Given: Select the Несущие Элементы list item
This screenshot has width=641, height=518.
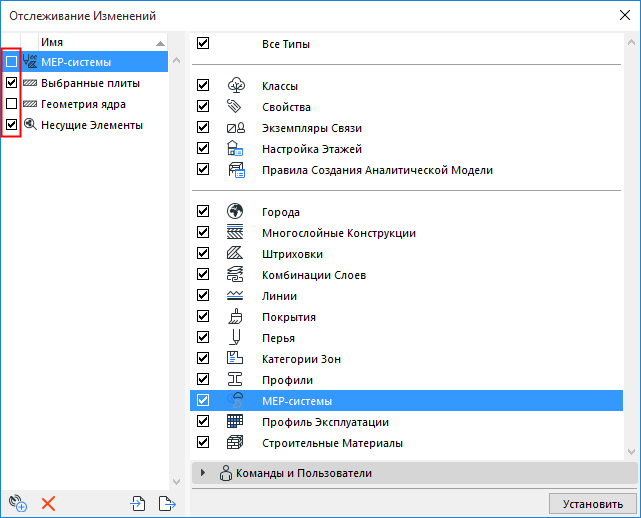Looking at the screenshot, I should (92, 125).
